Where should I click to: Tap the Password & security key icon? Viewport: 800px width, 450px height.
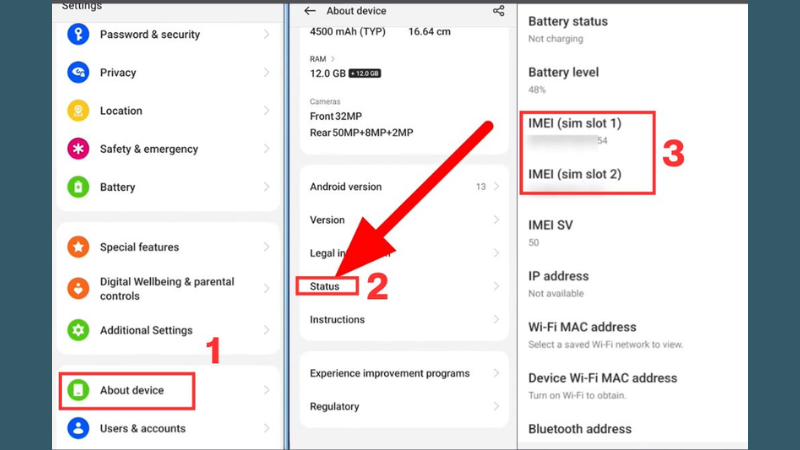(x=78, y=34)
